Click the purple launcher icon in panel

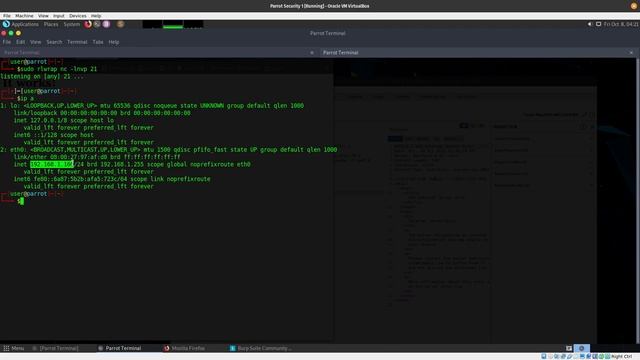point(107,24)
